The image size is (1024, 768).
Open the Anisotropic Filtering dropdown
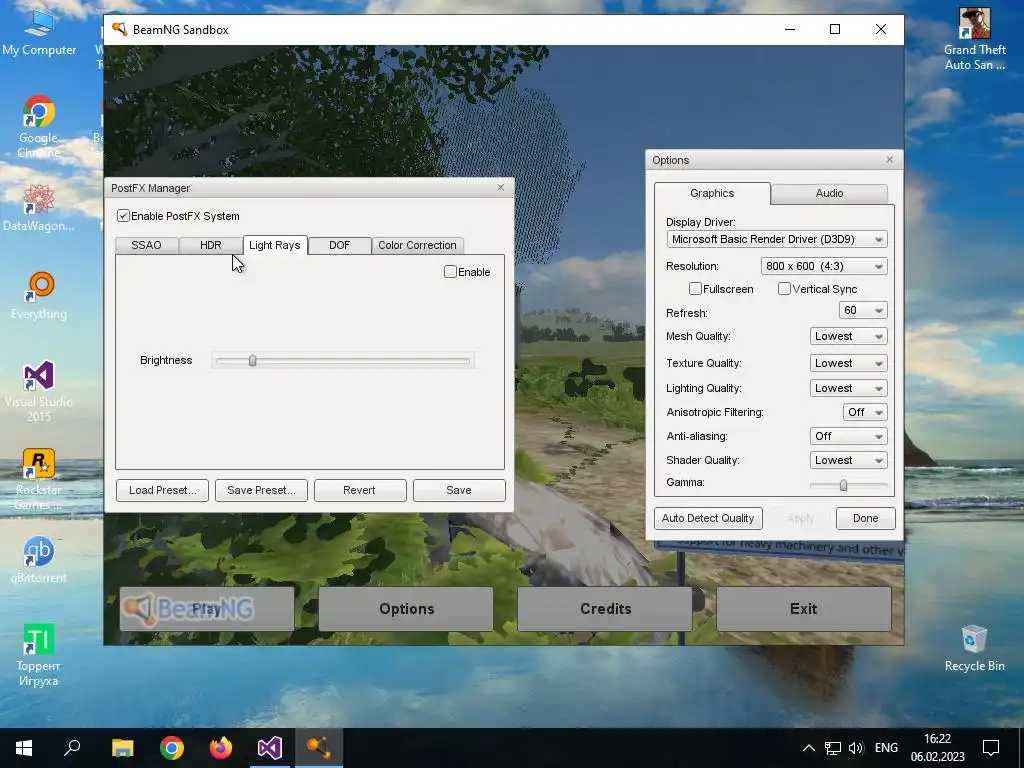[865, 412]
